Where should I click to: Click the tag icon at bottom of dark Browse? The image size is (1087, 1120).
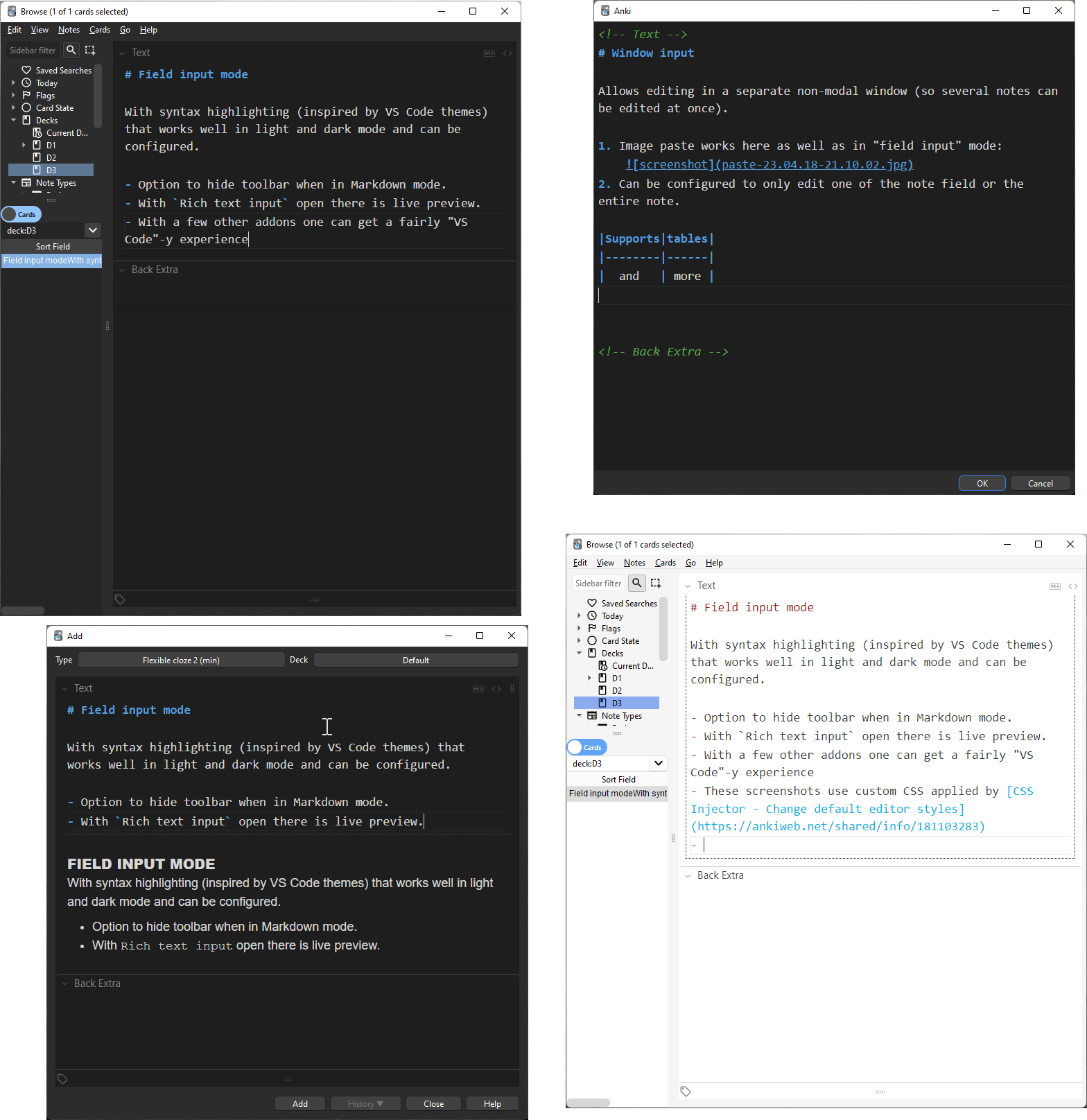120,600
